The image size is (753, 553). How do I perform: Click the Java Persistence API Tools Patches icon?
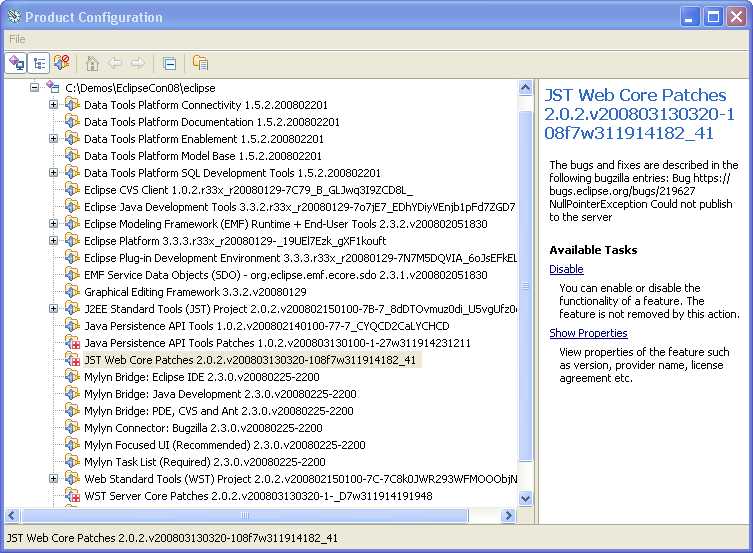tap(72, 343)
